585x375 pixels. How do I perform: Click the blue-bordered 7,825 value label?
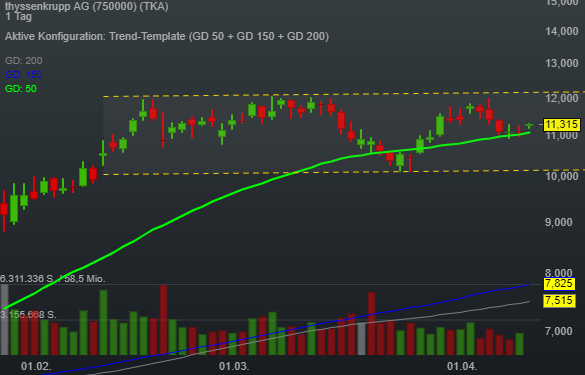[559, 284]
